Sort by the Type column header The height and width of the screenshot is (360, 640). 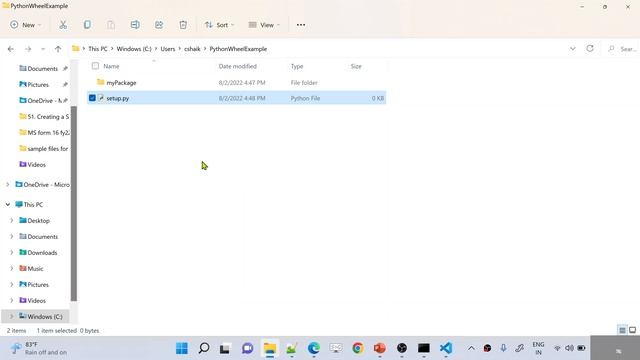[297, 66]
